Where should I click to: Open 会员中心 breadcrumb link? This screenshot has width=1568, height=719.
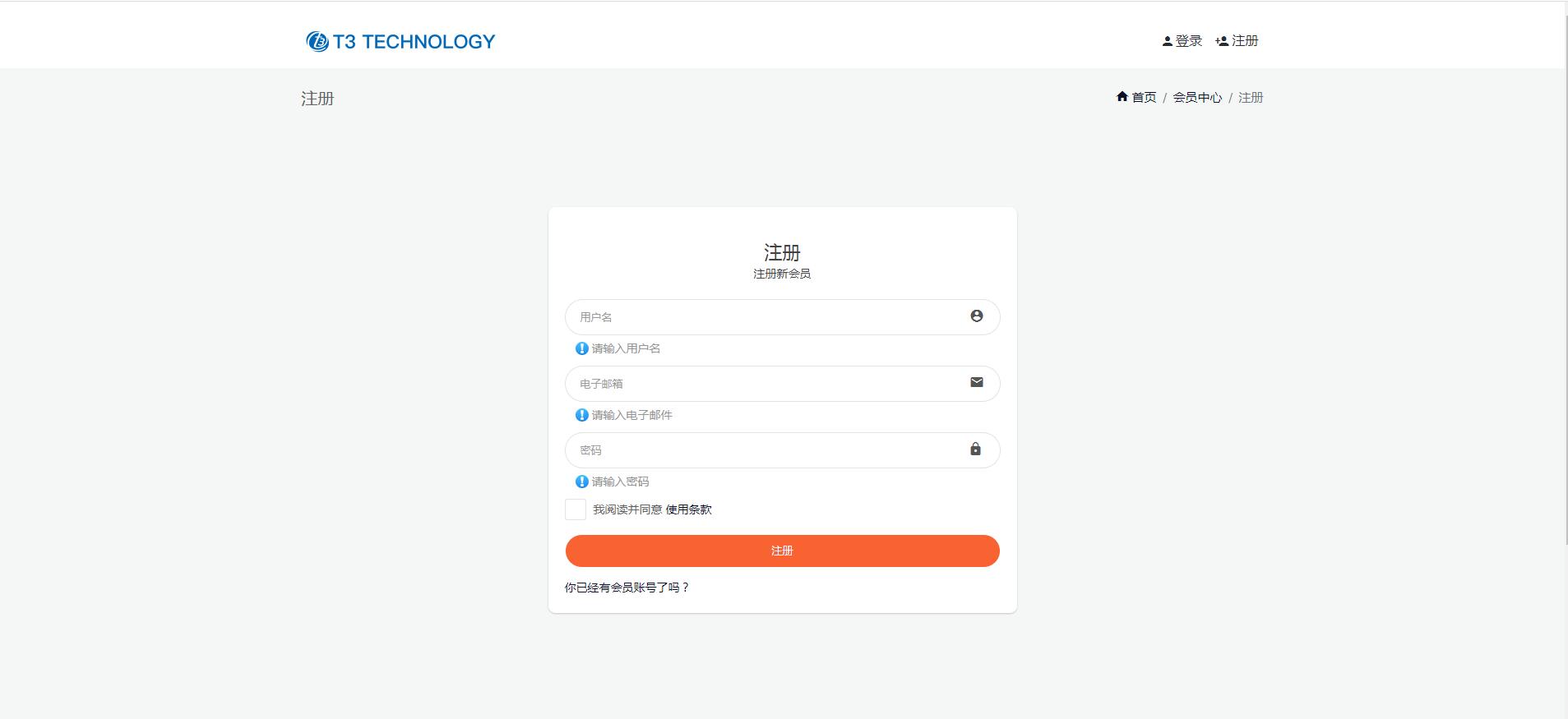point(1197,98)
